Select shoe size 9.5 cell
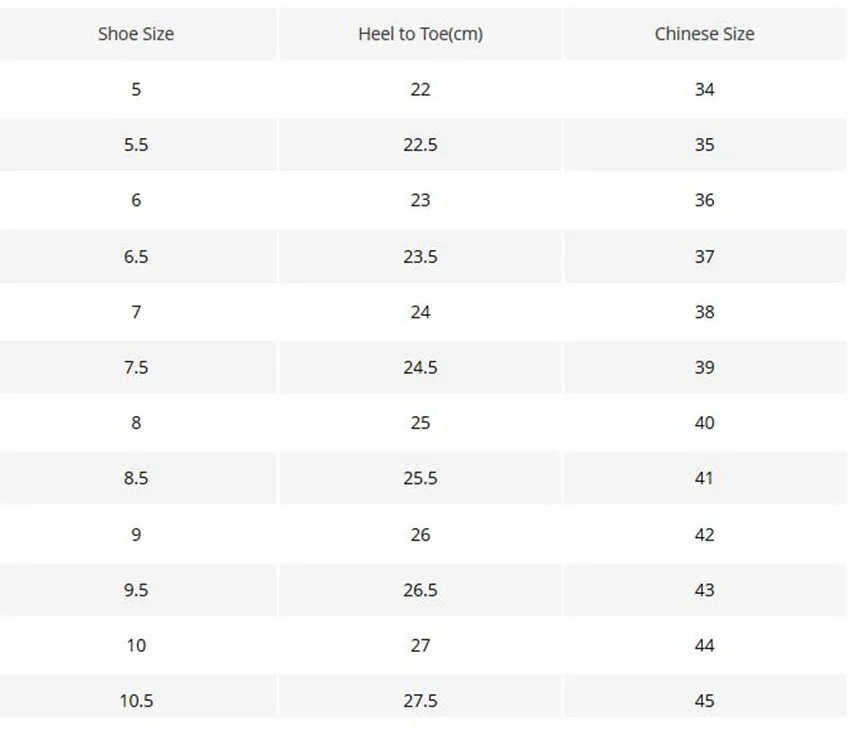Image resolution: width=850 pixels, height=731 pixels. pos(136,590)
